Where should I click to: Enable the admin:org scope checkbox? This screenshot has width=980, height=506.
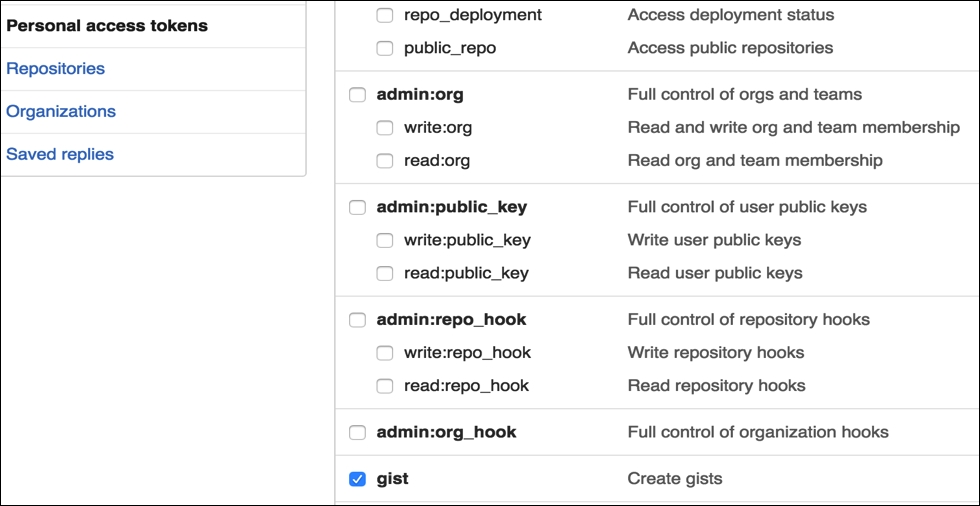[357, 95]
